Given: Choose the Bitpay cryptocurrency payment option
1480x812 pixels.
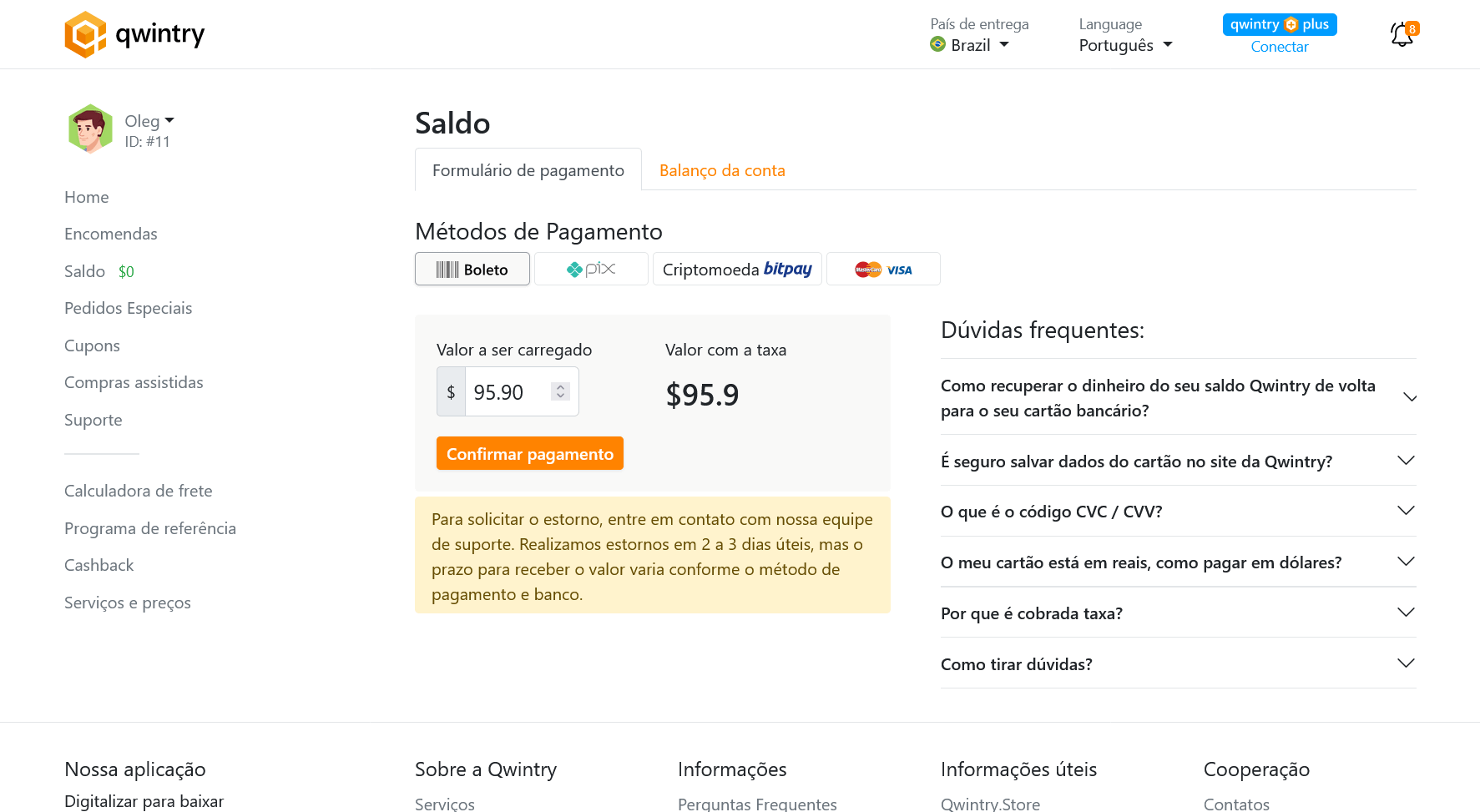Looking at the screenshot, I should click(737, 269).
